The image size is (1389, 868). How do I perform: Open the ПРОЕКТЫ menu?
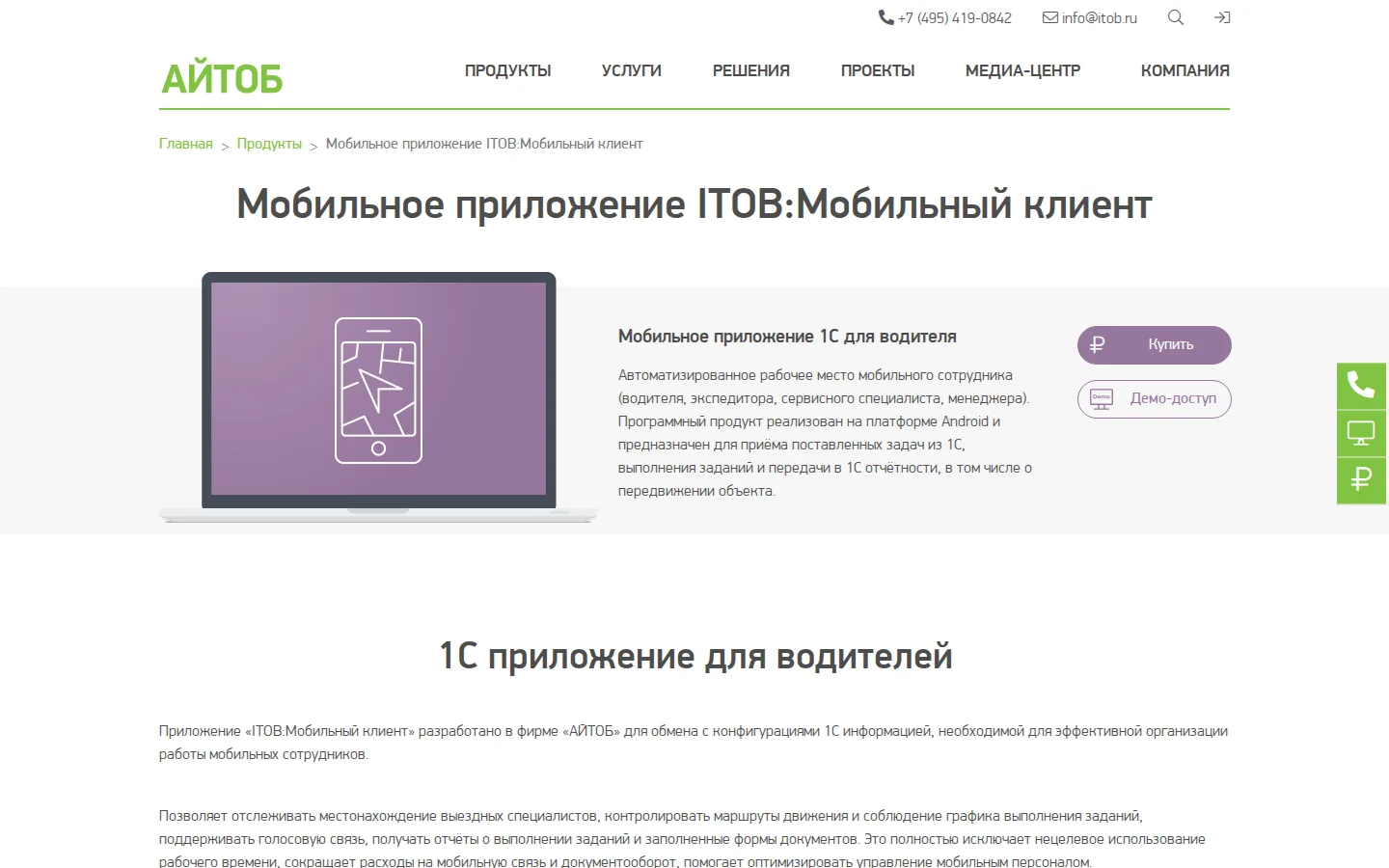pyautogui.click(x=878, y=70)
